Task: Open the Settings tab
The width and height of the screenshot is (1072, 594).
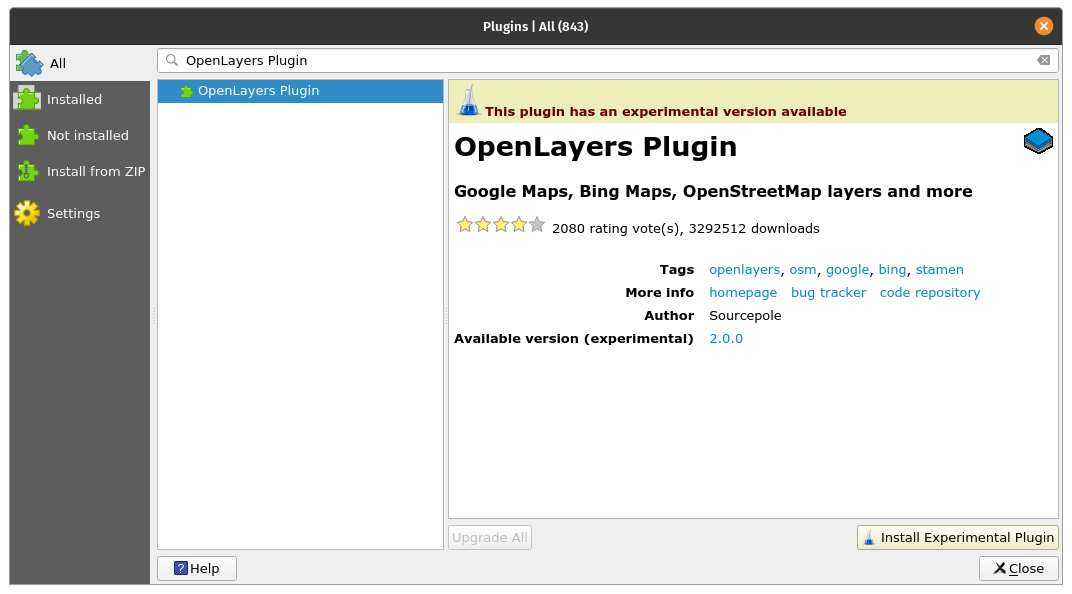Action: pyautogui.click(x=73, y=213)
